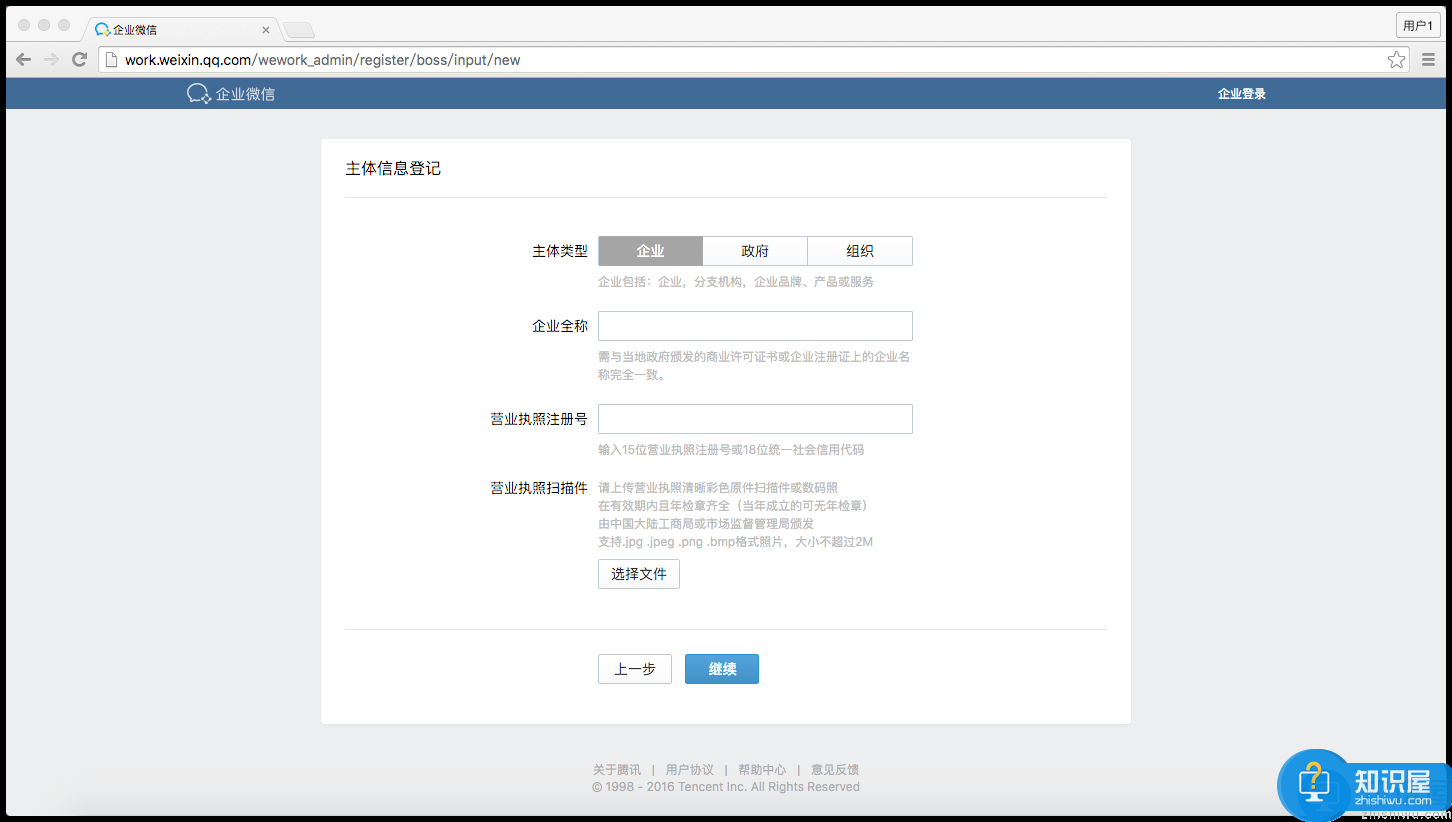Click the 营业执照注册号 input field

coord(755,419)
